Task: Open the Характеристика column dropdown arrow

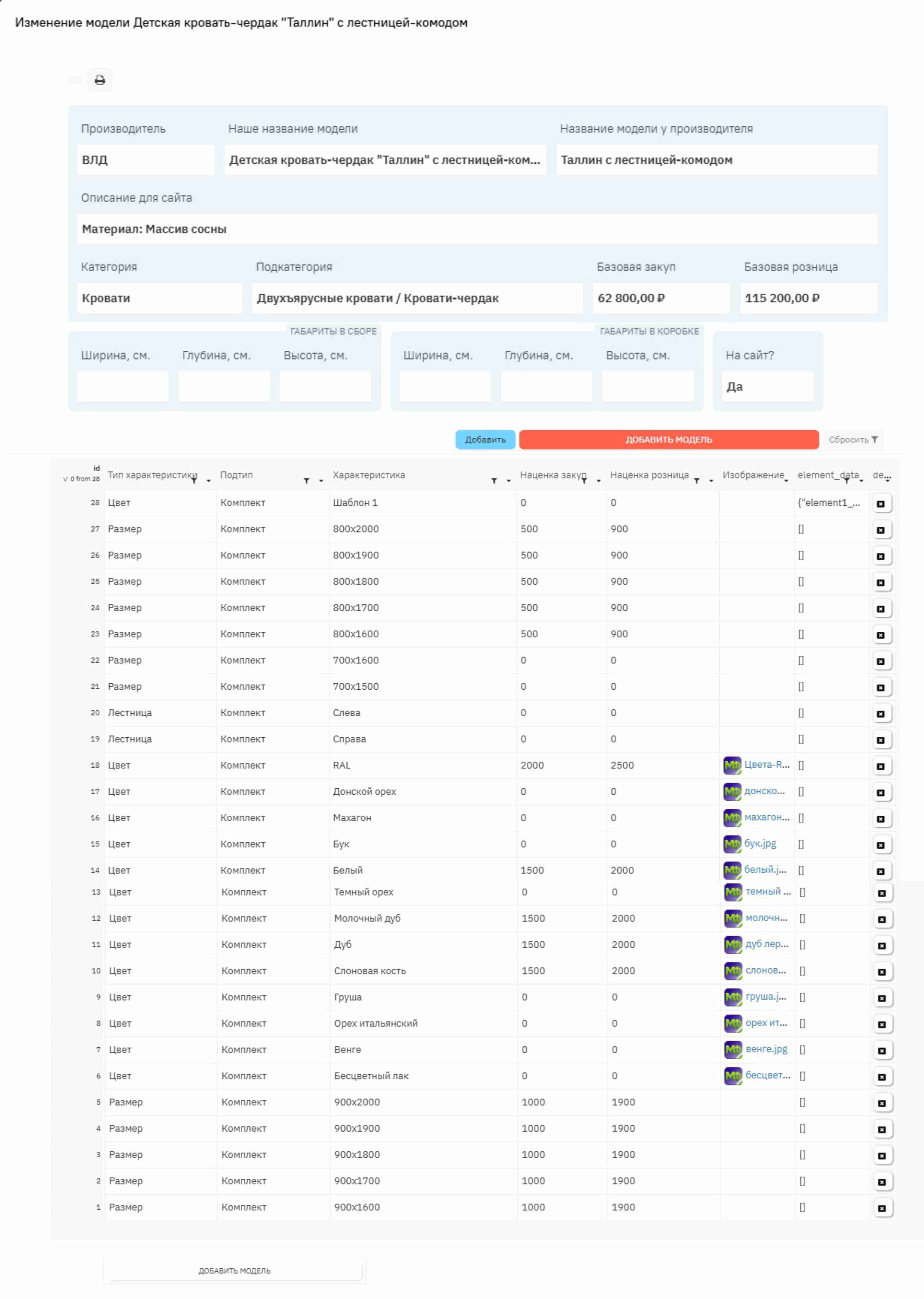Action: [509, 481]
